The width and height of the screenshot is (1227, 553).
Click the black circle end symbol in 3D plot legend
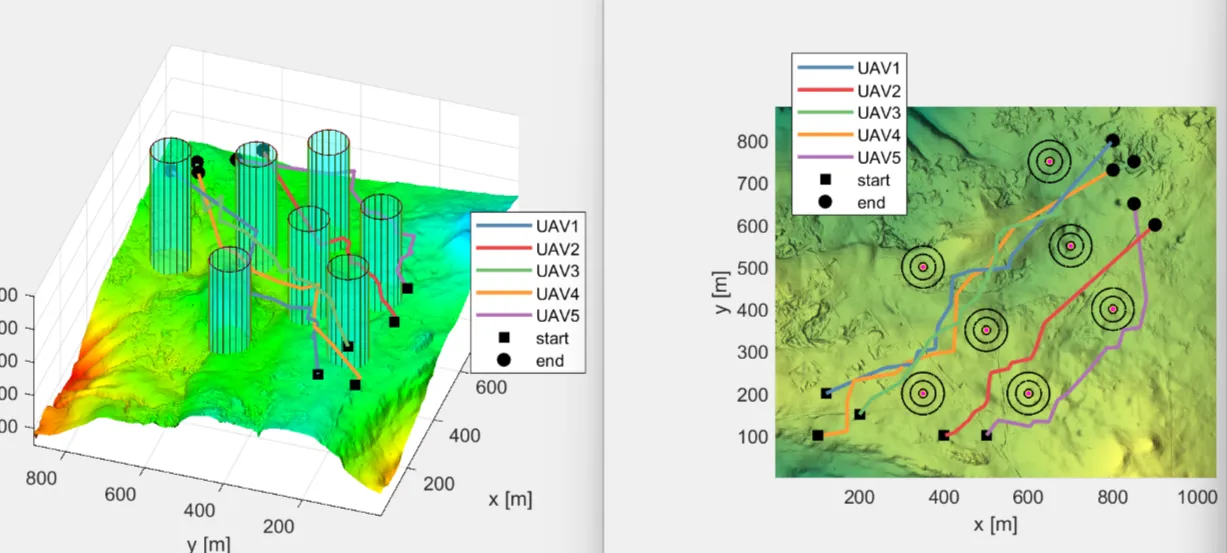pos(505,360)
